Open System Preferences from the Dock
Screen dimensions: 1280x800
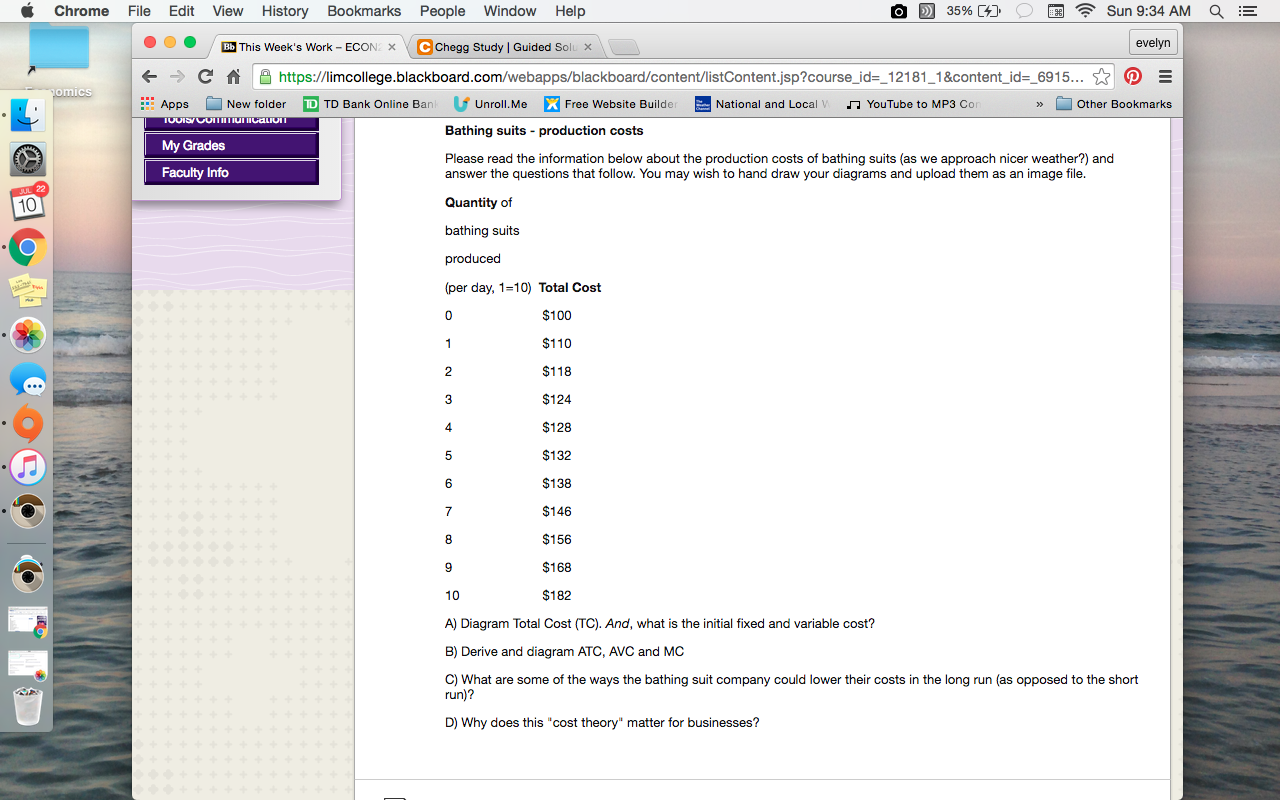tap(28, 159)
